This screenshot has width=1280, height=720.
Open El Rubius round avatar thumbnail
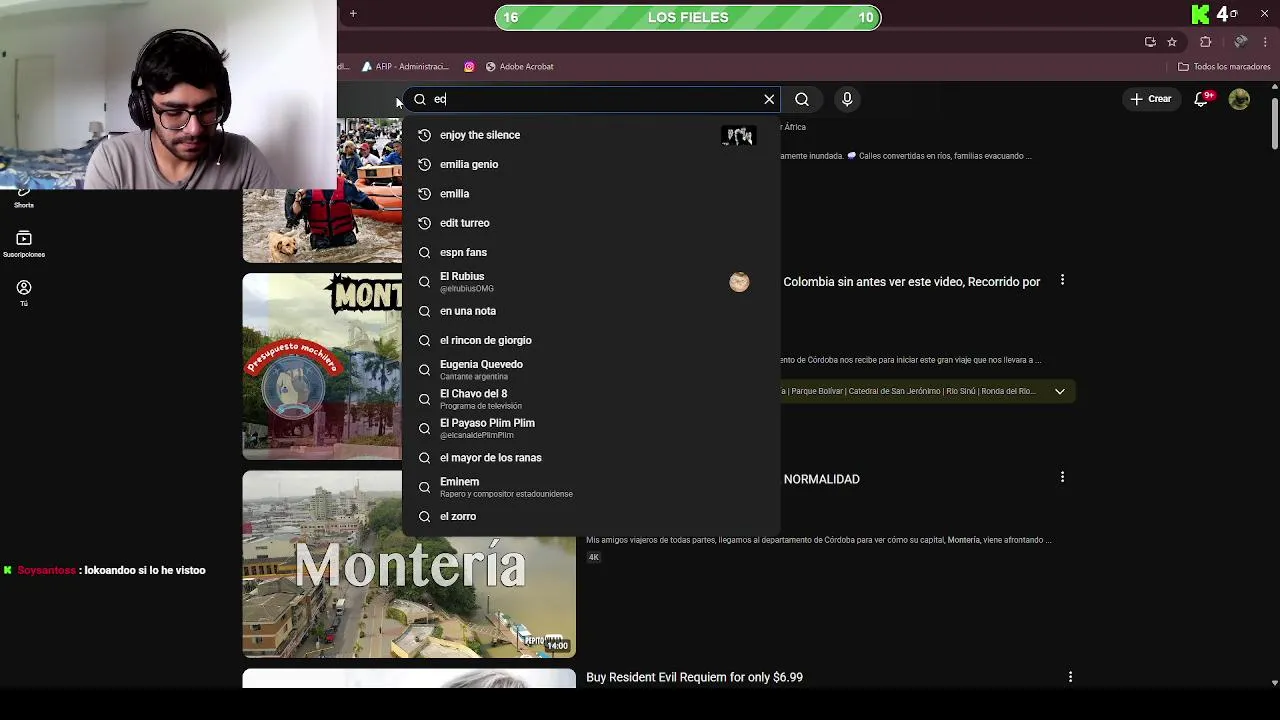739,282
